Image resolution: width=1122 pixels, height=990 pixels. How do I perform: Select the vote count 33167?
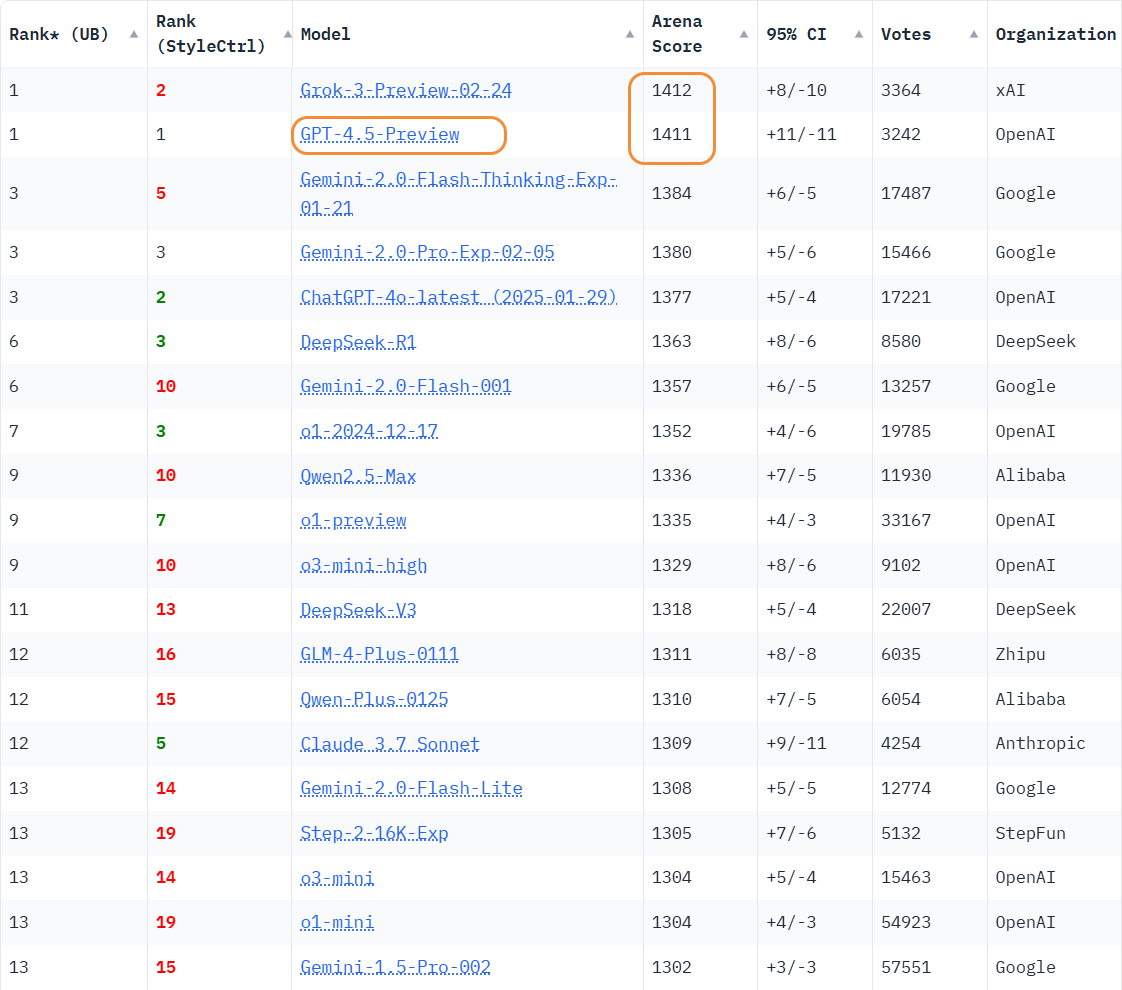(906, 520)
